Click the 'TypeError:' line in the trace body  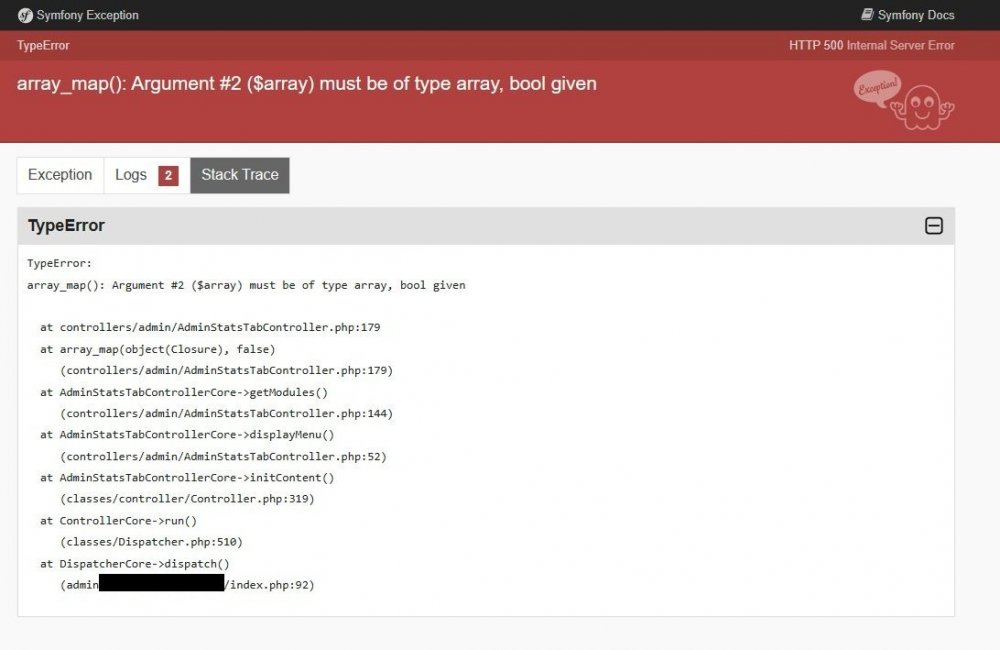click(x=59, y=263)
